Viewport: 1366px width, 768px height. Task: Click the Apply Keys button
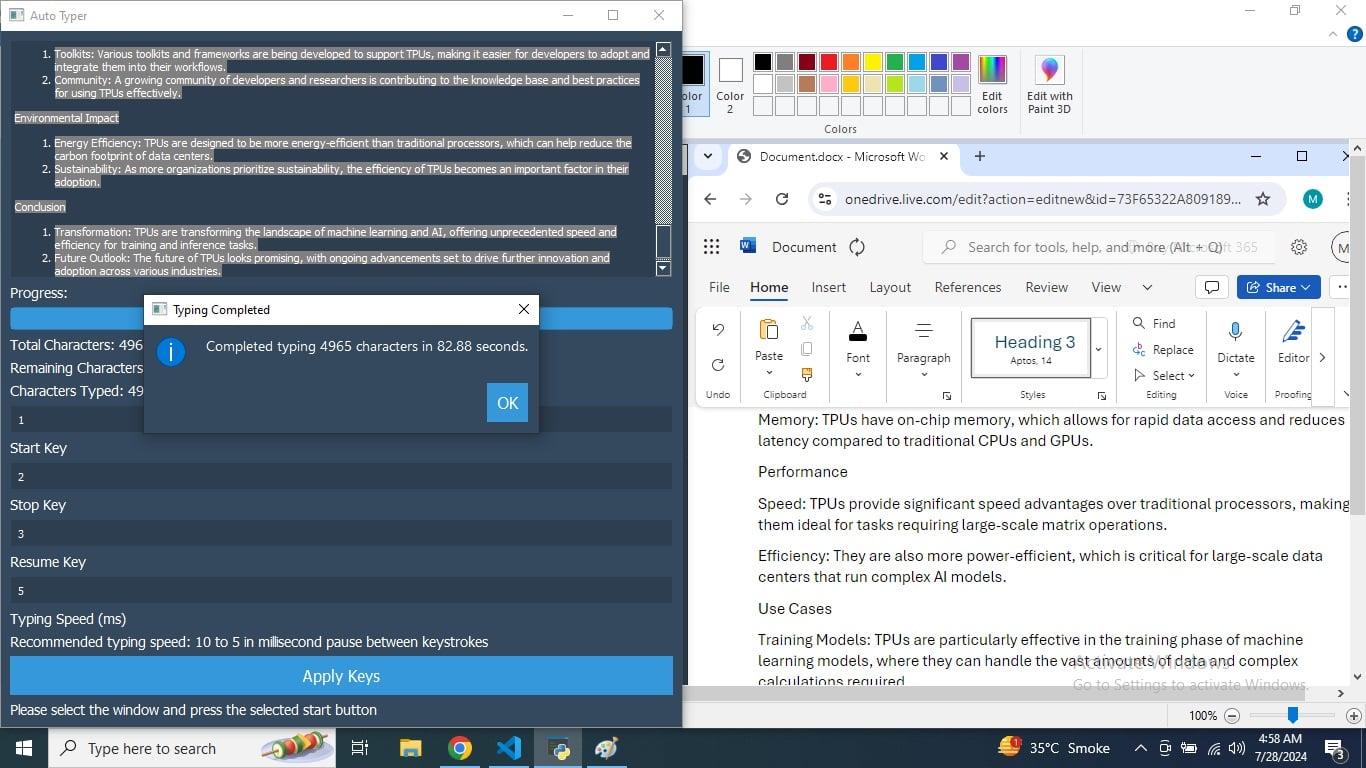tap(341, 676)
